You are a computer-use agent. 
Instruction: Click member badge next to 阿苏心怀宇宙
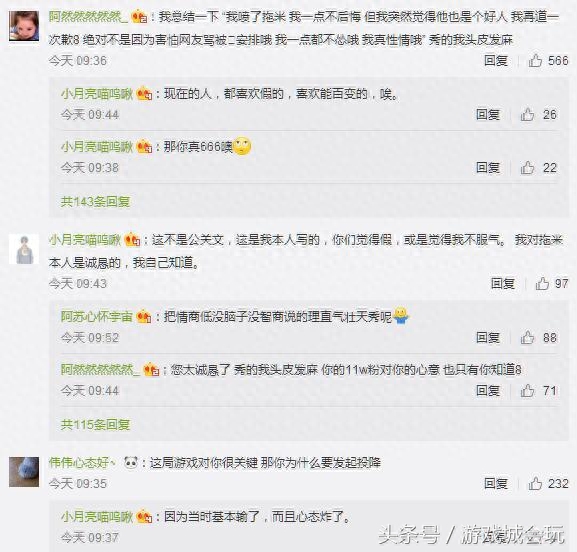[x=144, y=316]
